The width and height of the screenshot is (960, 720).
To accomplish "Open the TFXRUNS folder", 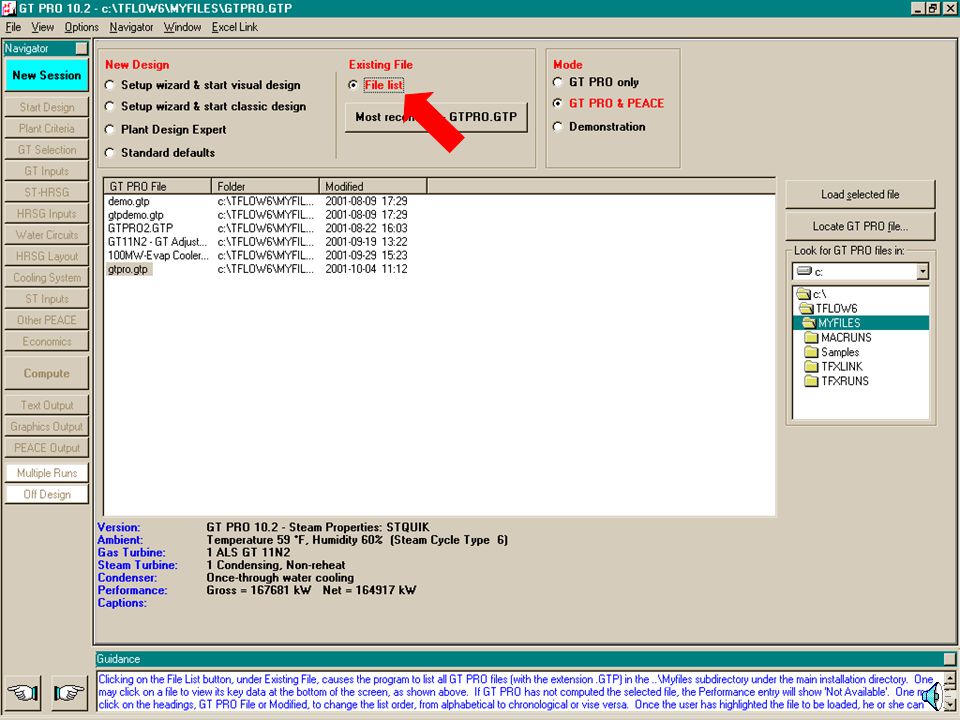I will point(836,381).
